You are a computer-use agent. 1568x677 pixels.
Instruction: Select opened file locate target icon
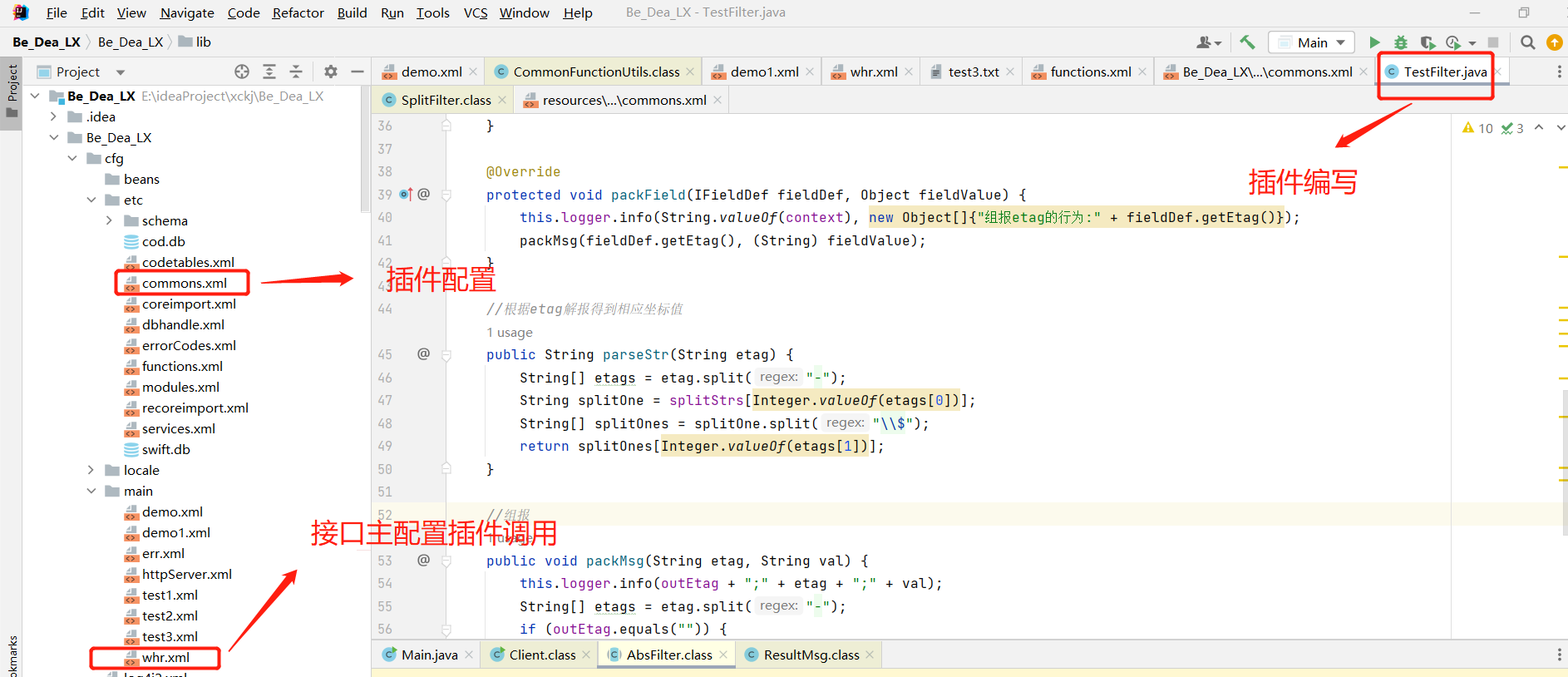(242, 72)
